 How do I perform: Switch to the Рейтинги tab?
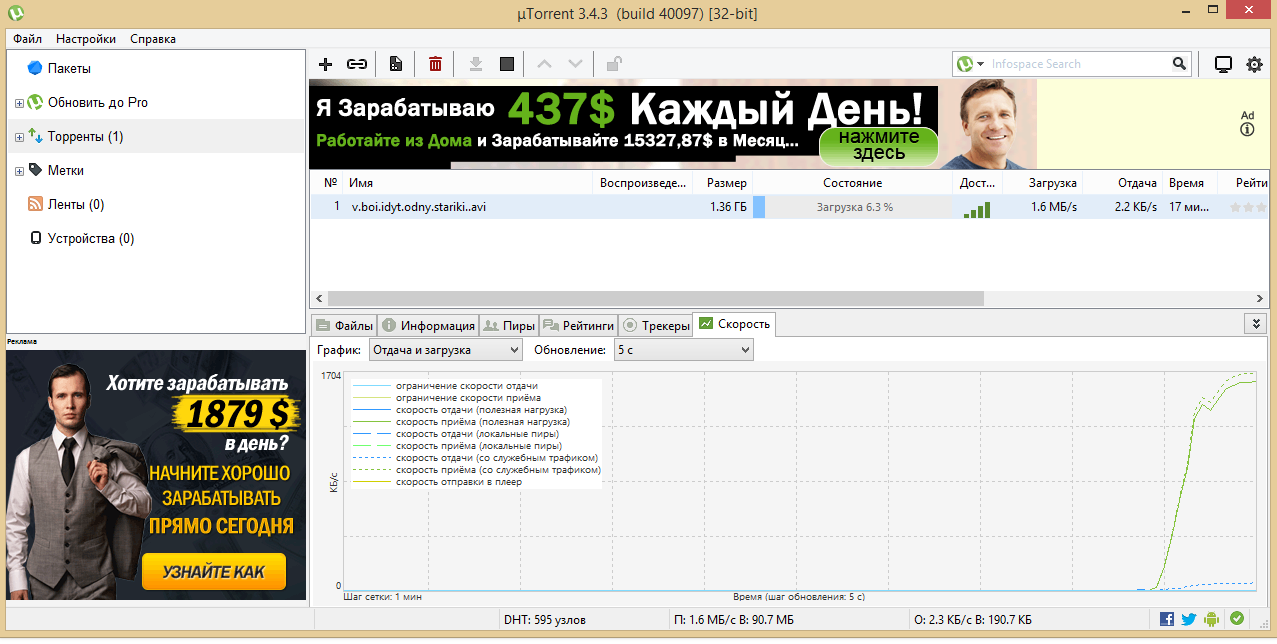578,325
